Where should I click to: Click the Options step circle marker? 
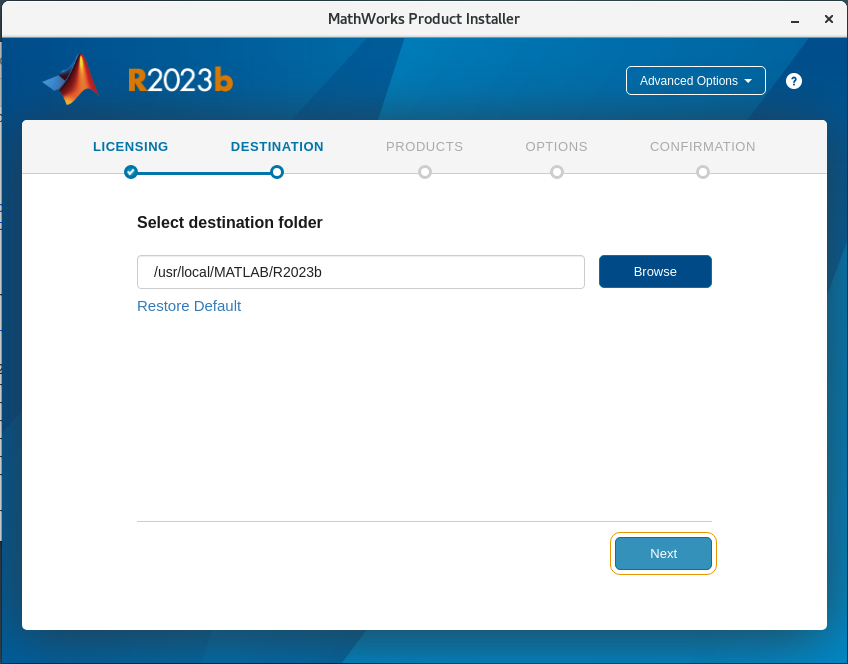pyautogui.click(x=557, y=172)
